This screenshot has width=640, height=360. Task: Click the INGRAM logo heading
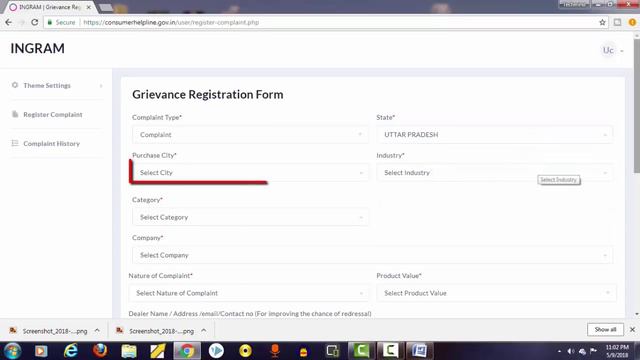pos(38,49)
